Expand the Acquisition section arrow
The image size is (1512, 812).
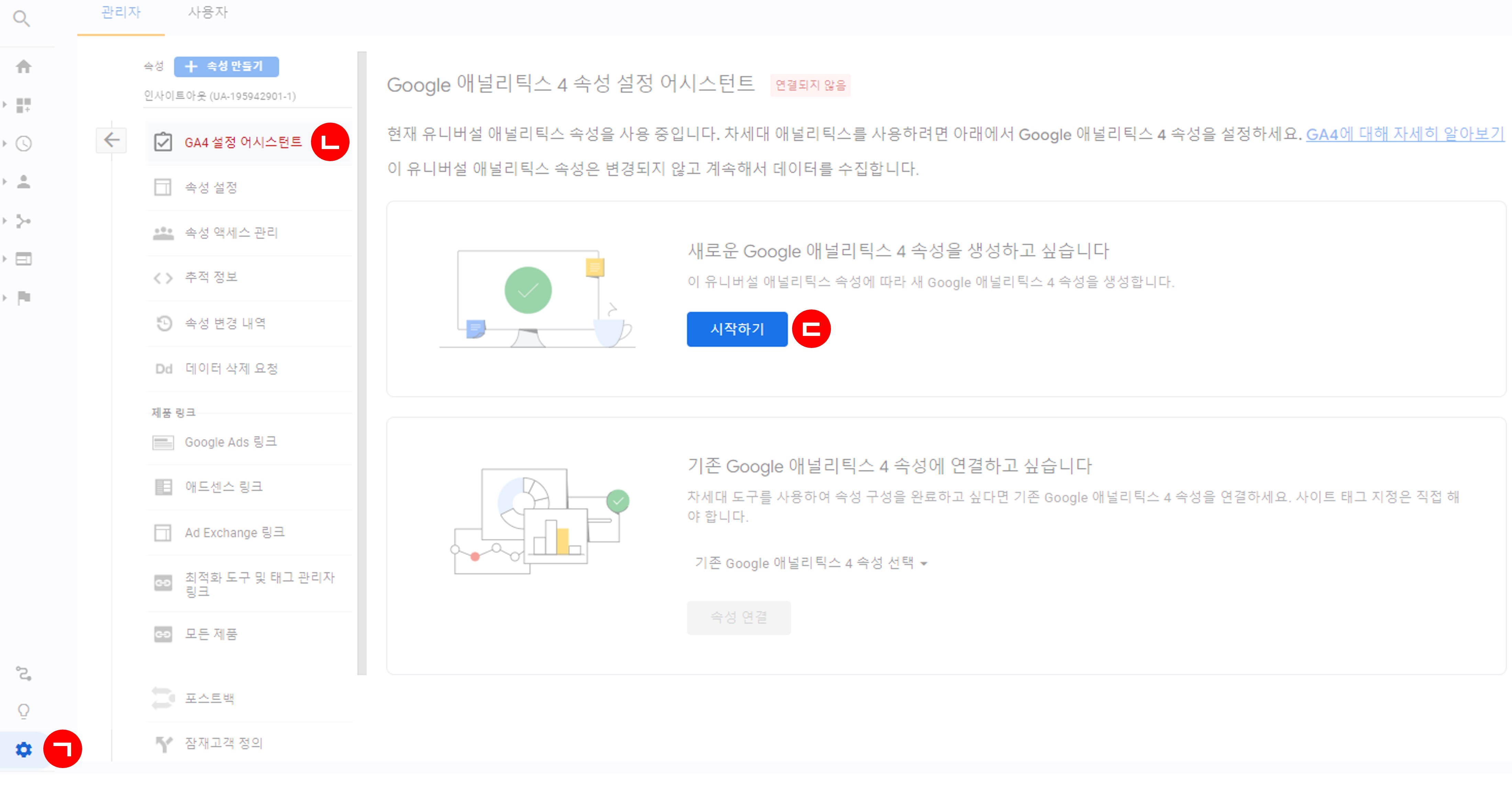(5, 221)
